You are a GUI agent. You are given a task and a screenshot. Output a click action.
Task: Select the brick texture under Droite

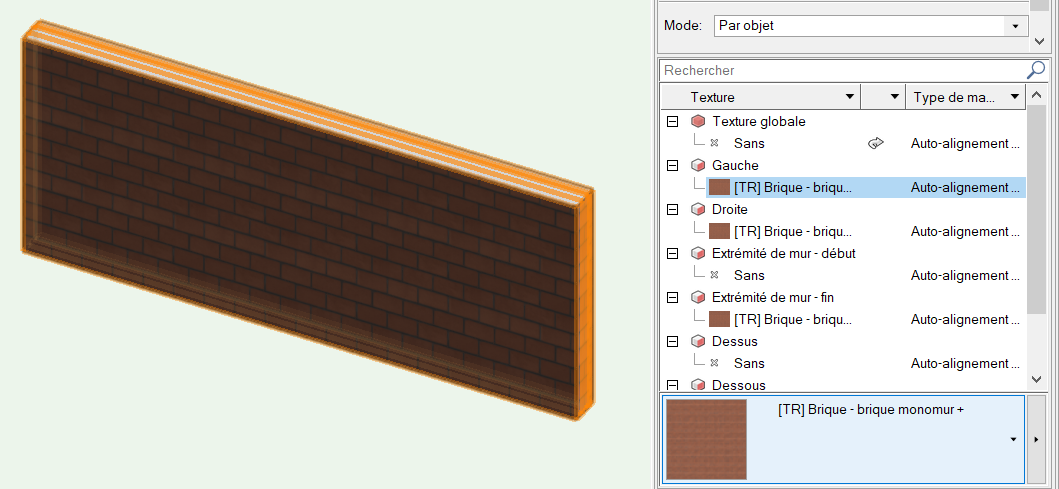pyautogui.click(x=792, y=231)
